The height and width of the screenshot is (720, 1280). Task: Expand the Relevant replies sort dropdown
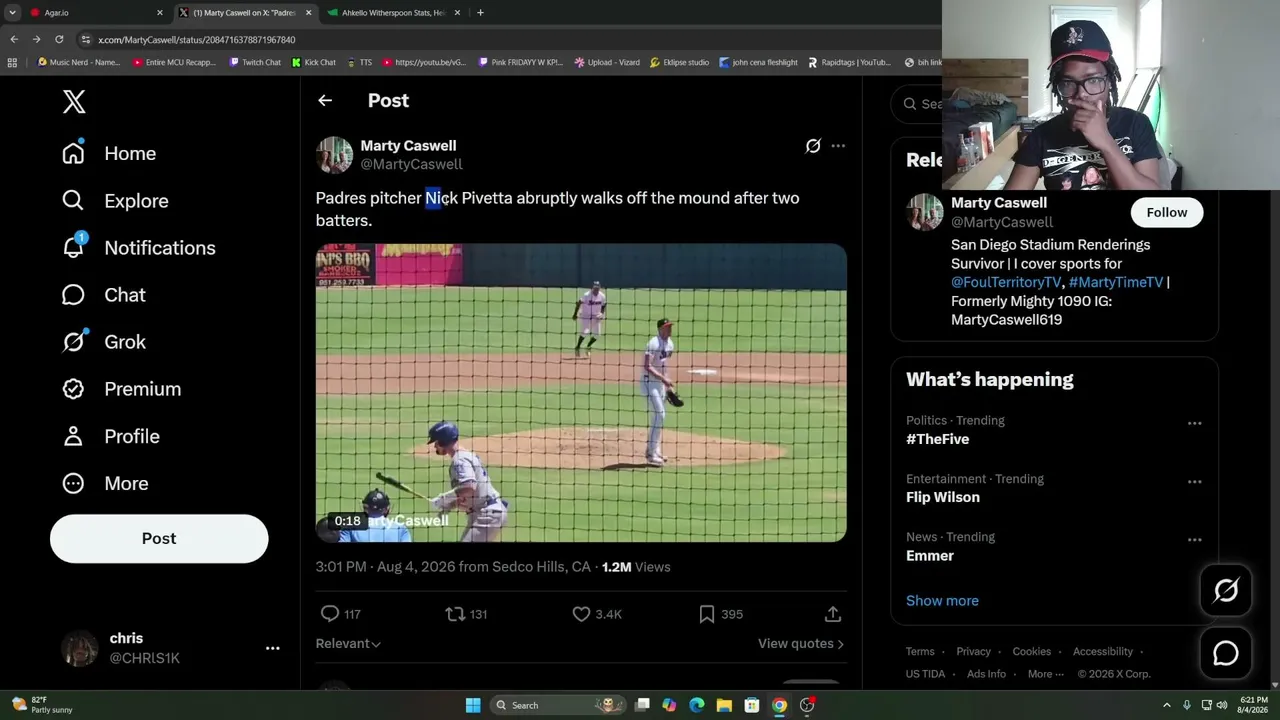348,643
